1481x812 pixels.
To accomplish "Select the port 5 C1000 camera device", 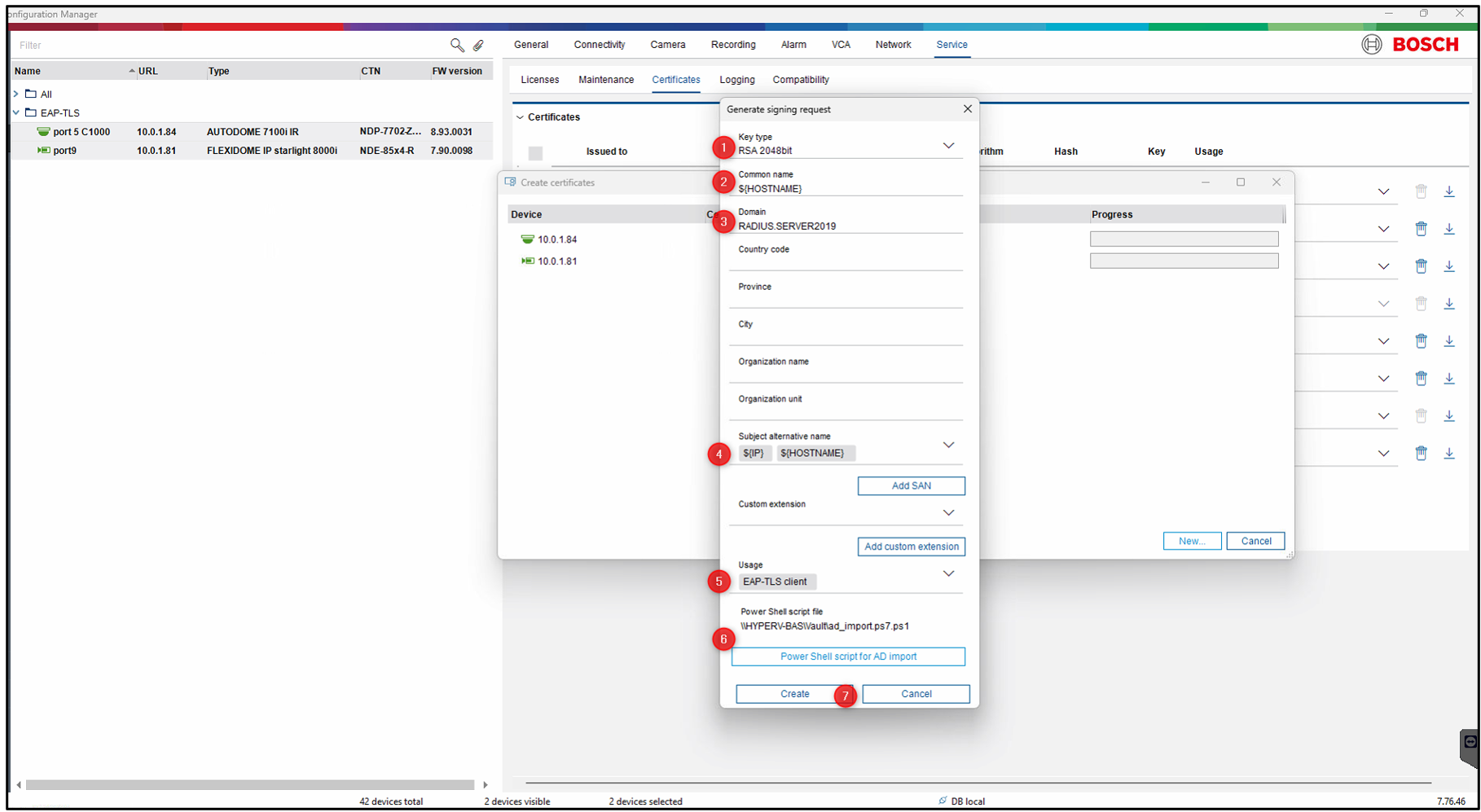I will (x=81, y=132).
